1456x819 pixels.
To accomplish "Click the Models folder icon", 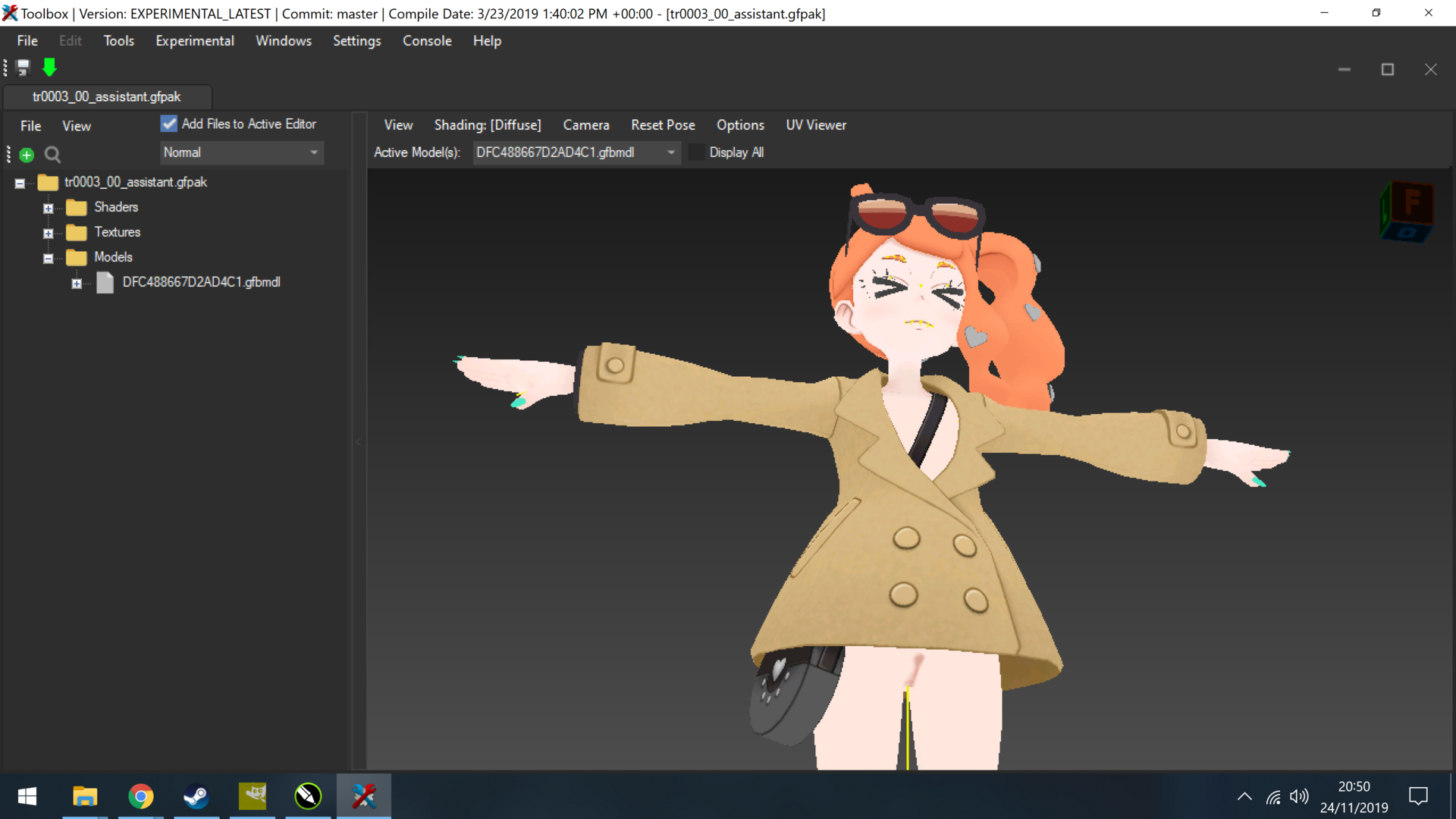I will [76, 257].
